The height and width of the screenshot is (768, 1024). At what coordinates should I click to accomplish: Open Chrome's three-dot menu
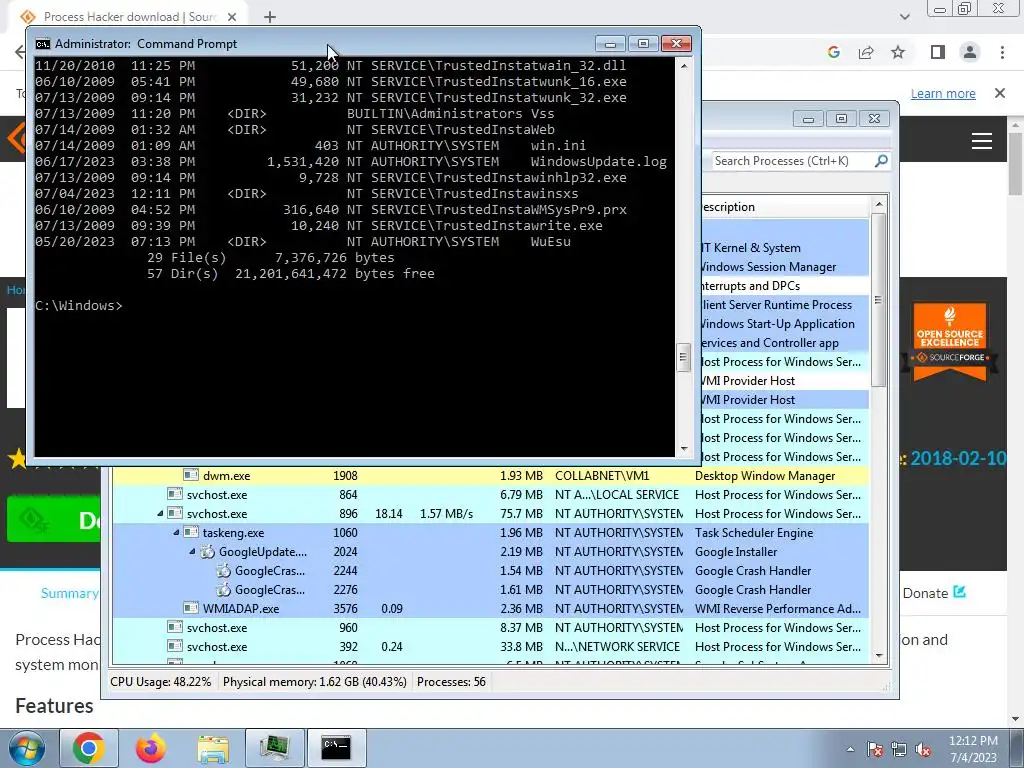tap(1002, 52)
